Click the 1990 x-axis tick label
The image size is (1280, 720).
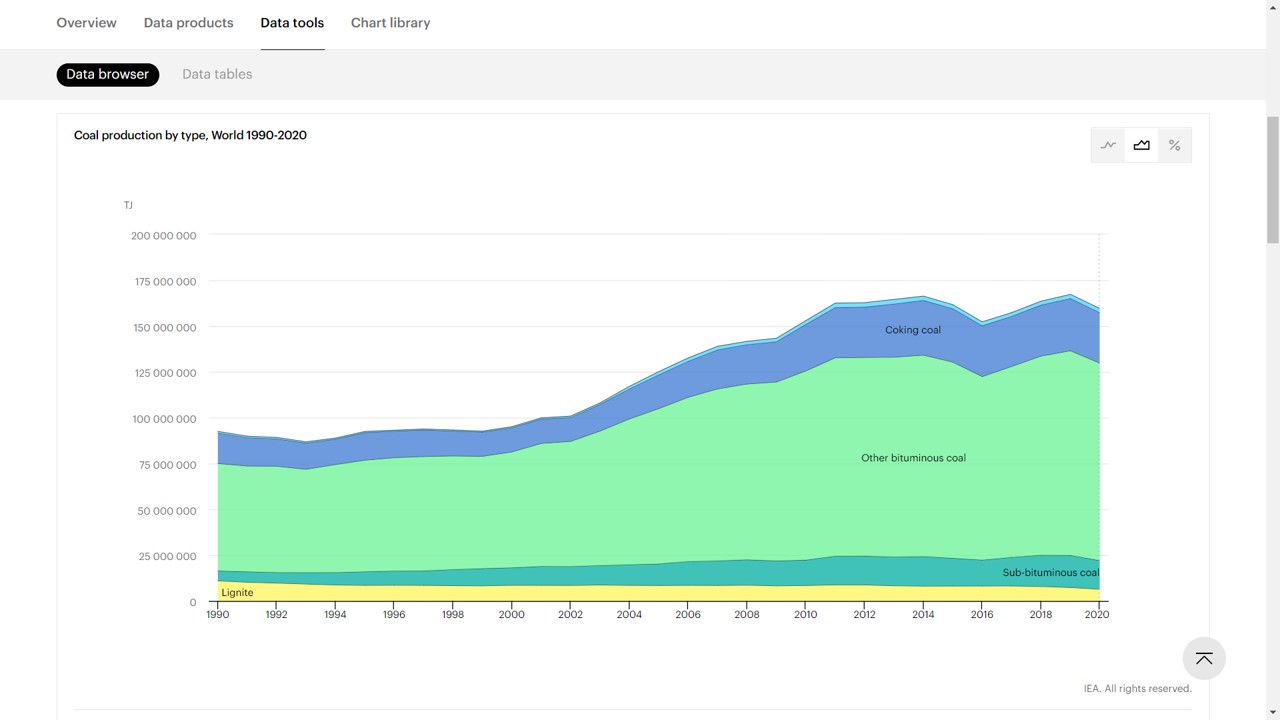tap(217, 615)
